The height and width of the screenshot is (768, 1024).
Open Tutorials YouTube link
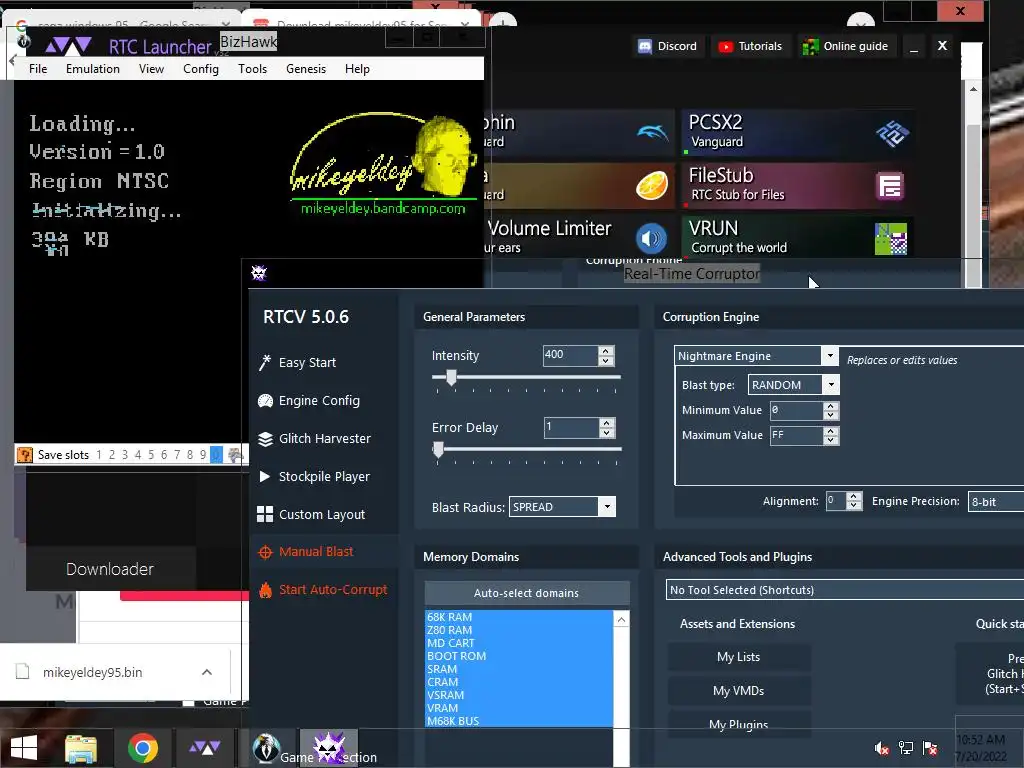(750, 46)
